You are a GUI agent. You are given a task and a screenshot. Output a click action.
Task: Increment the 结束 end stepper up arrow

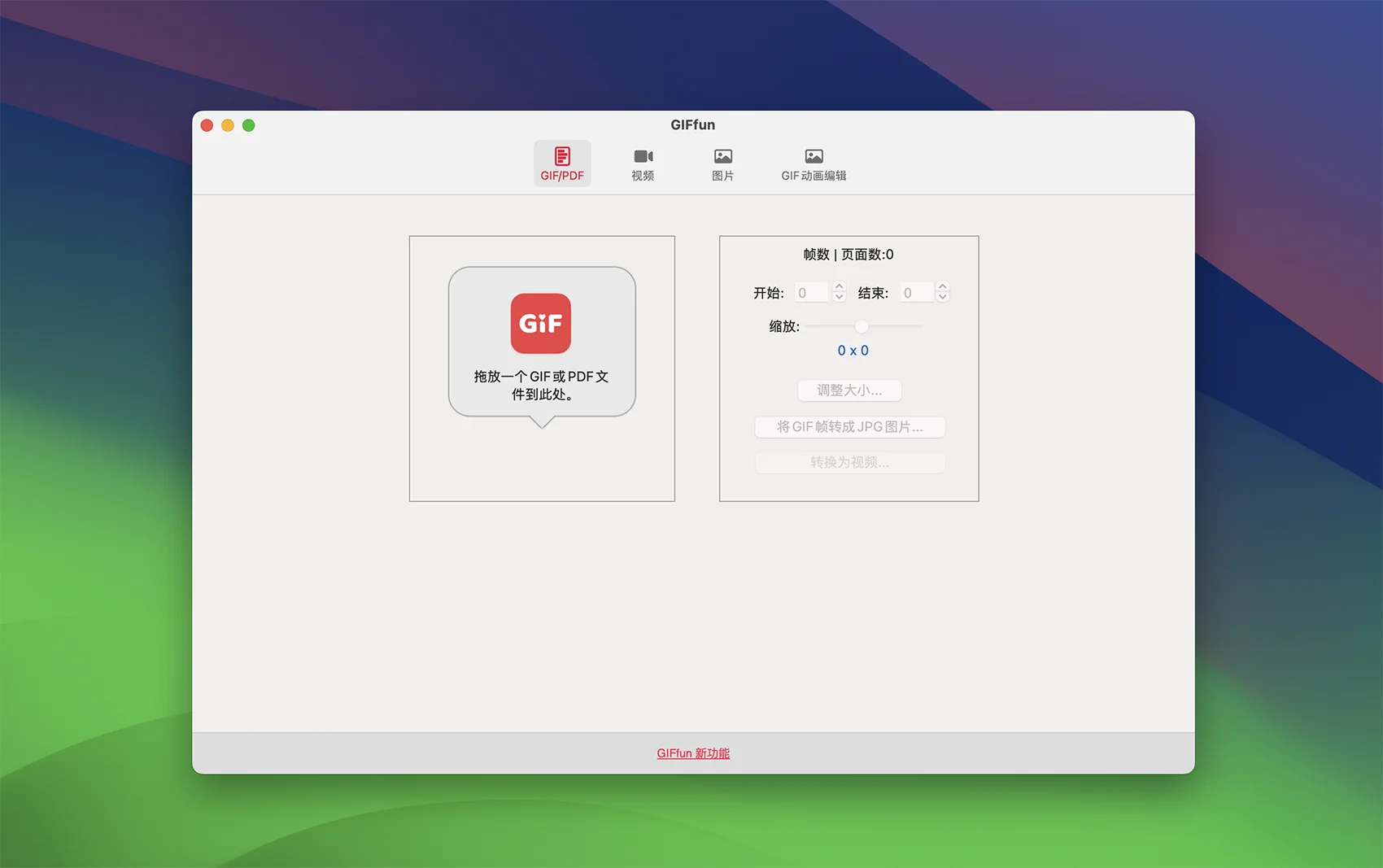(x=943, y=287)
